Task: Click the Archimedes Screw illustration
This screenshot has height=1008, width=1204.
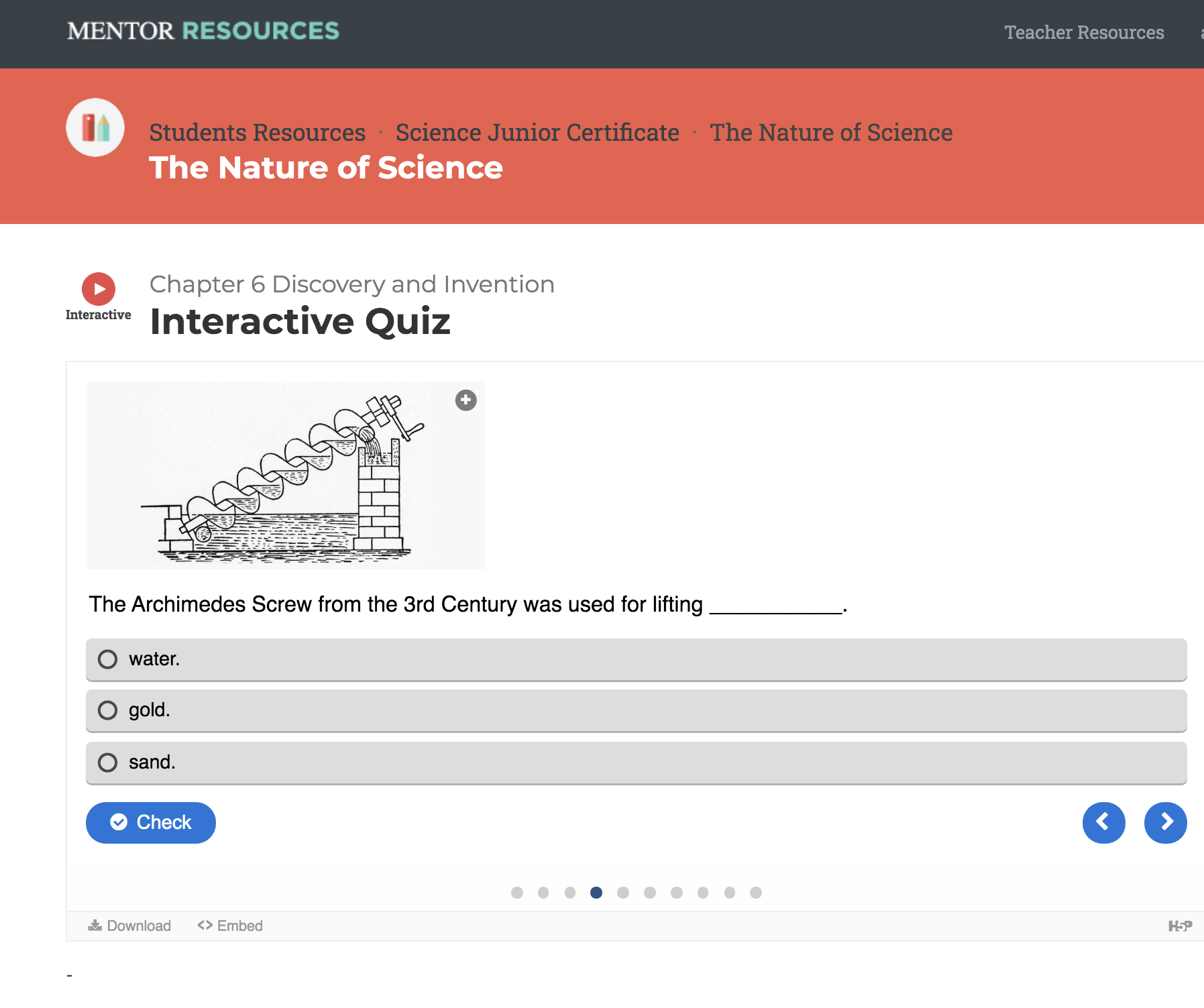Action: point(285,475)
